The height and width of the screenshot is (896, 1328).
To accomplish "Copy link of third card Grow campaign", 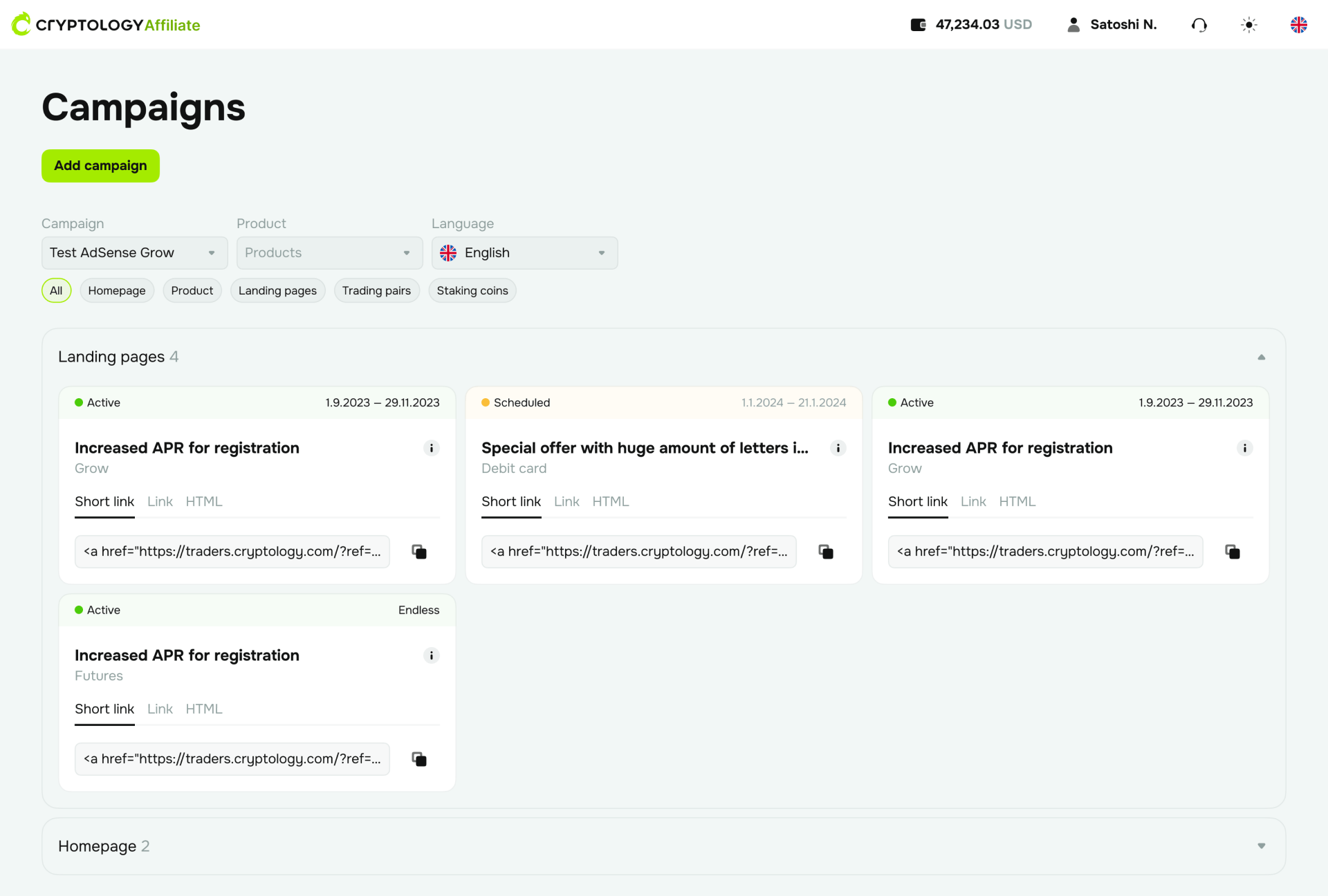I will [x=1233, y=552].
